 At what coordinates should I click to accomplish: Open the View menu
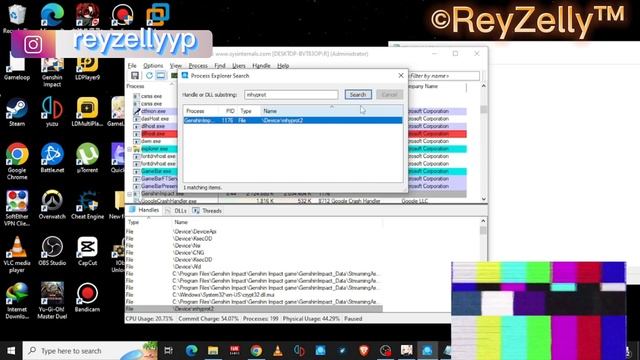pyautogui.click(x=176, y=66)
